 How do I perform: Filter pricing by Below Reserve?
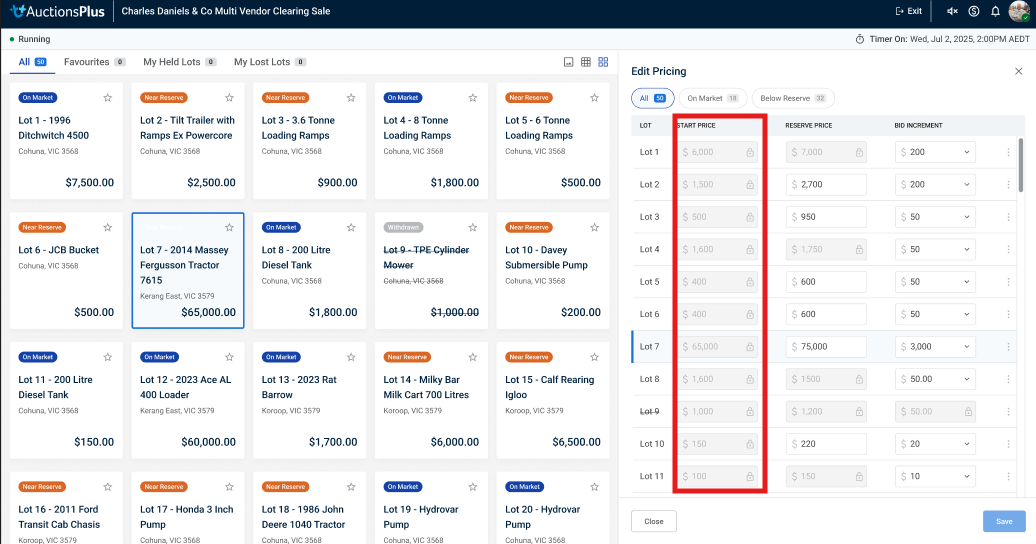[792, 99]
